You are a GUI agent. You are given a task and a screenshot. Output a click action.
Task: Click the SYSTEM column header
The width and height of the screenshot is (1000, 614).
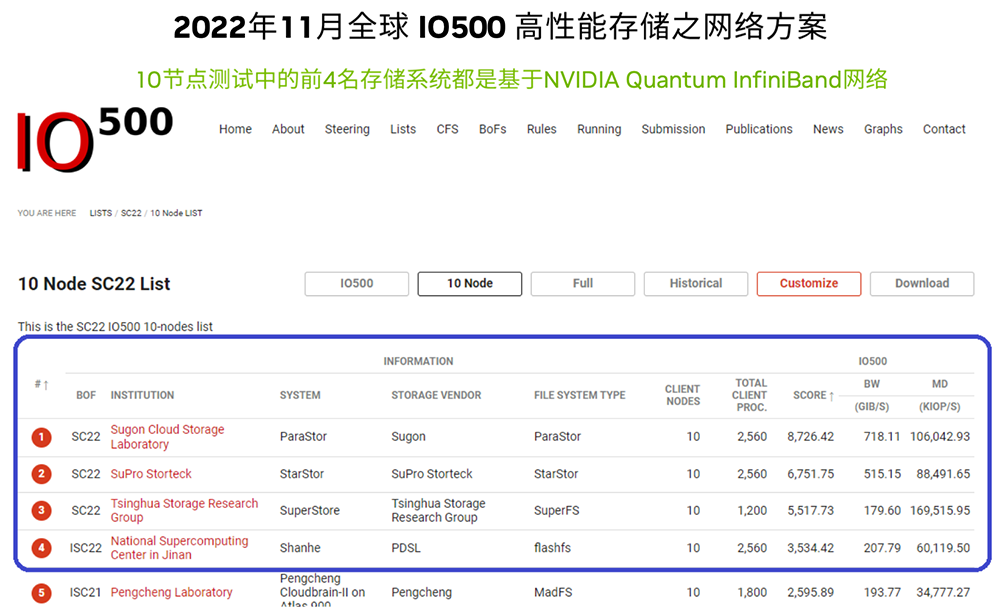click(x=300, y=395)
